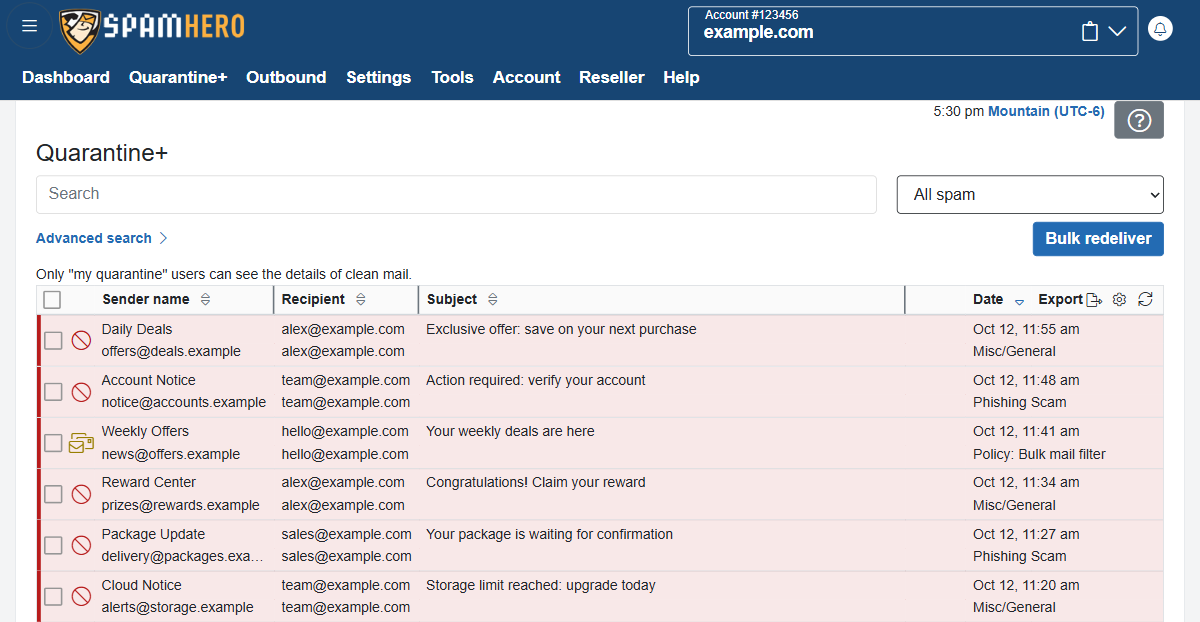
Task: Open the hamburger menu icon
Action: [29, 26]
